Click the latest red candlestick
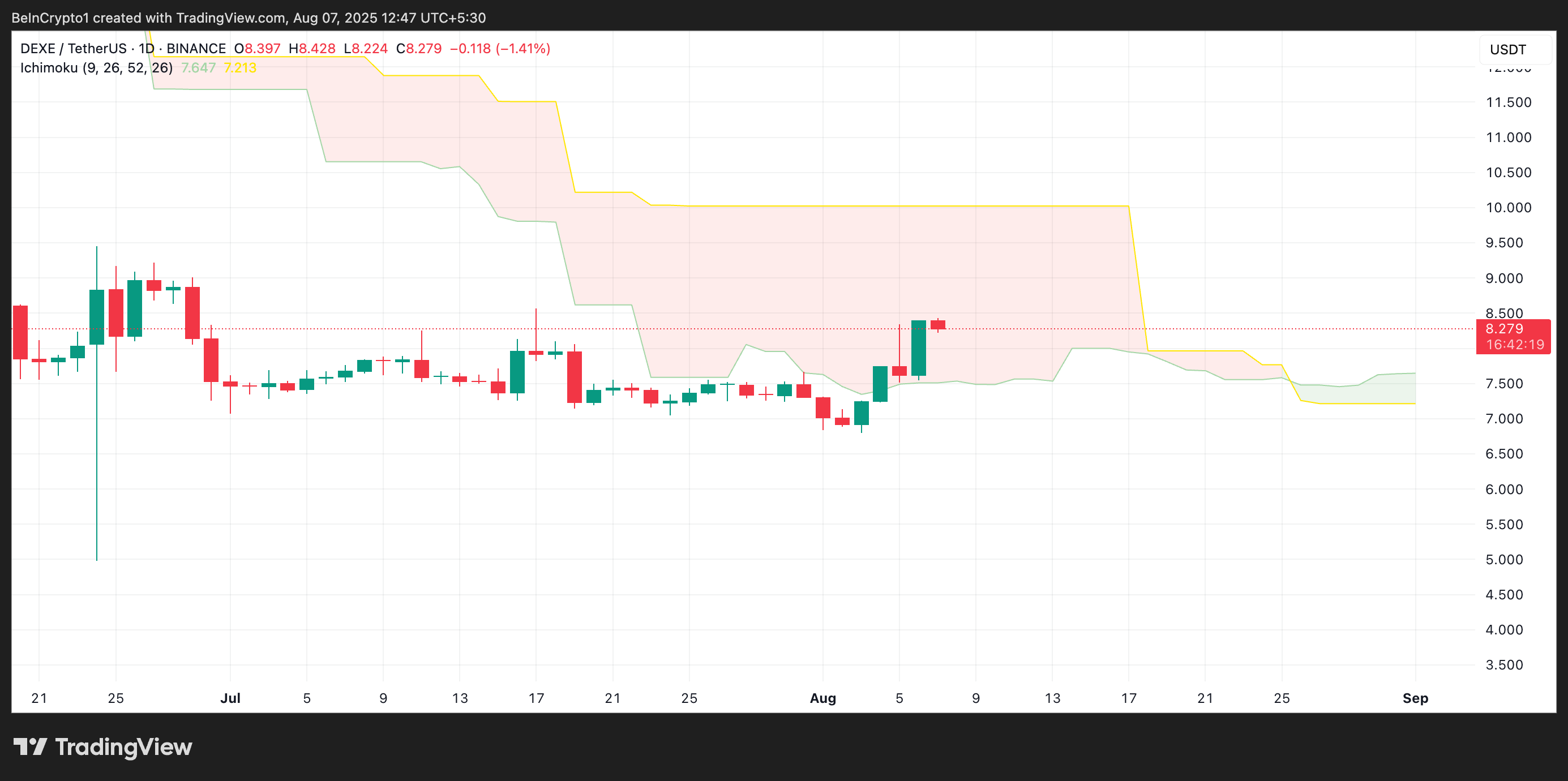 (937, 324)
